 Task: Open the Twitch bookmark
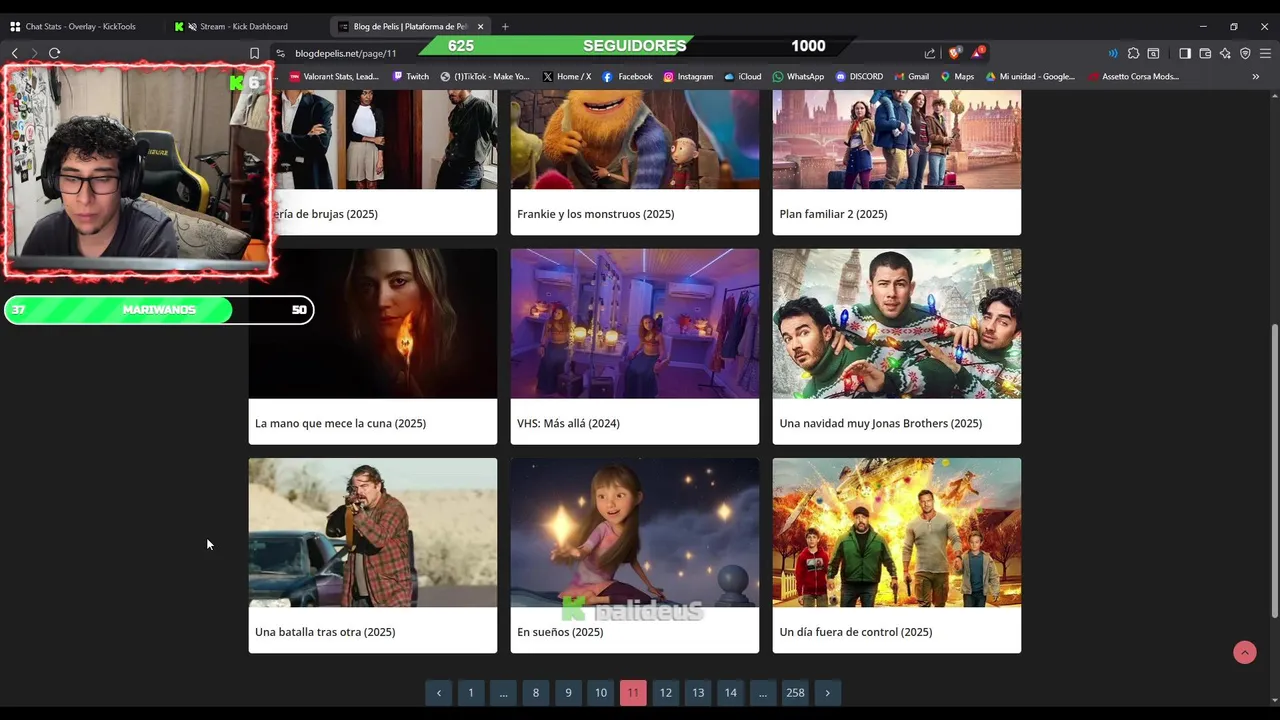point(411,76)
